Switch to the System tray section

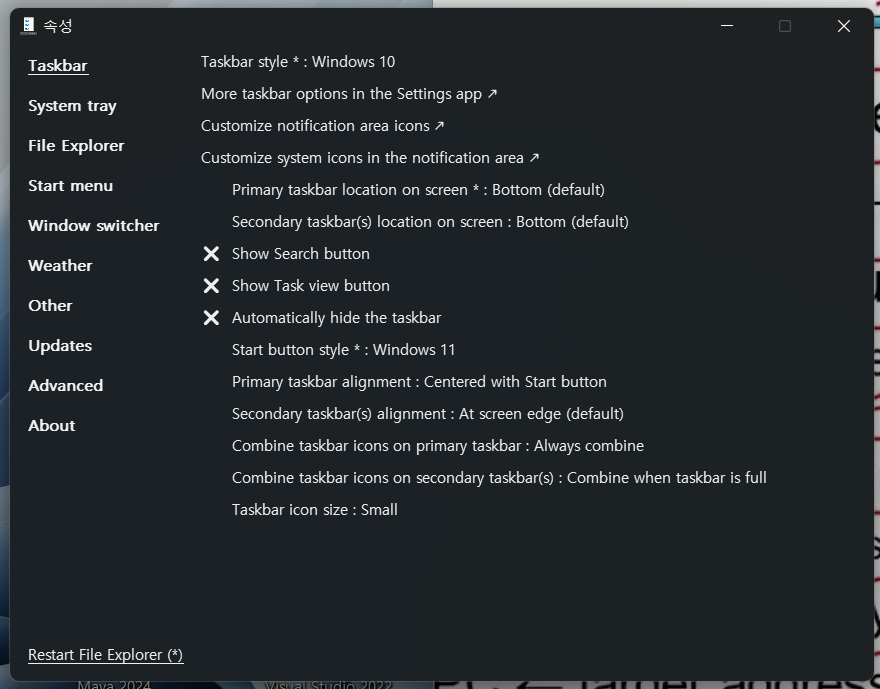(x=72, y=106)
